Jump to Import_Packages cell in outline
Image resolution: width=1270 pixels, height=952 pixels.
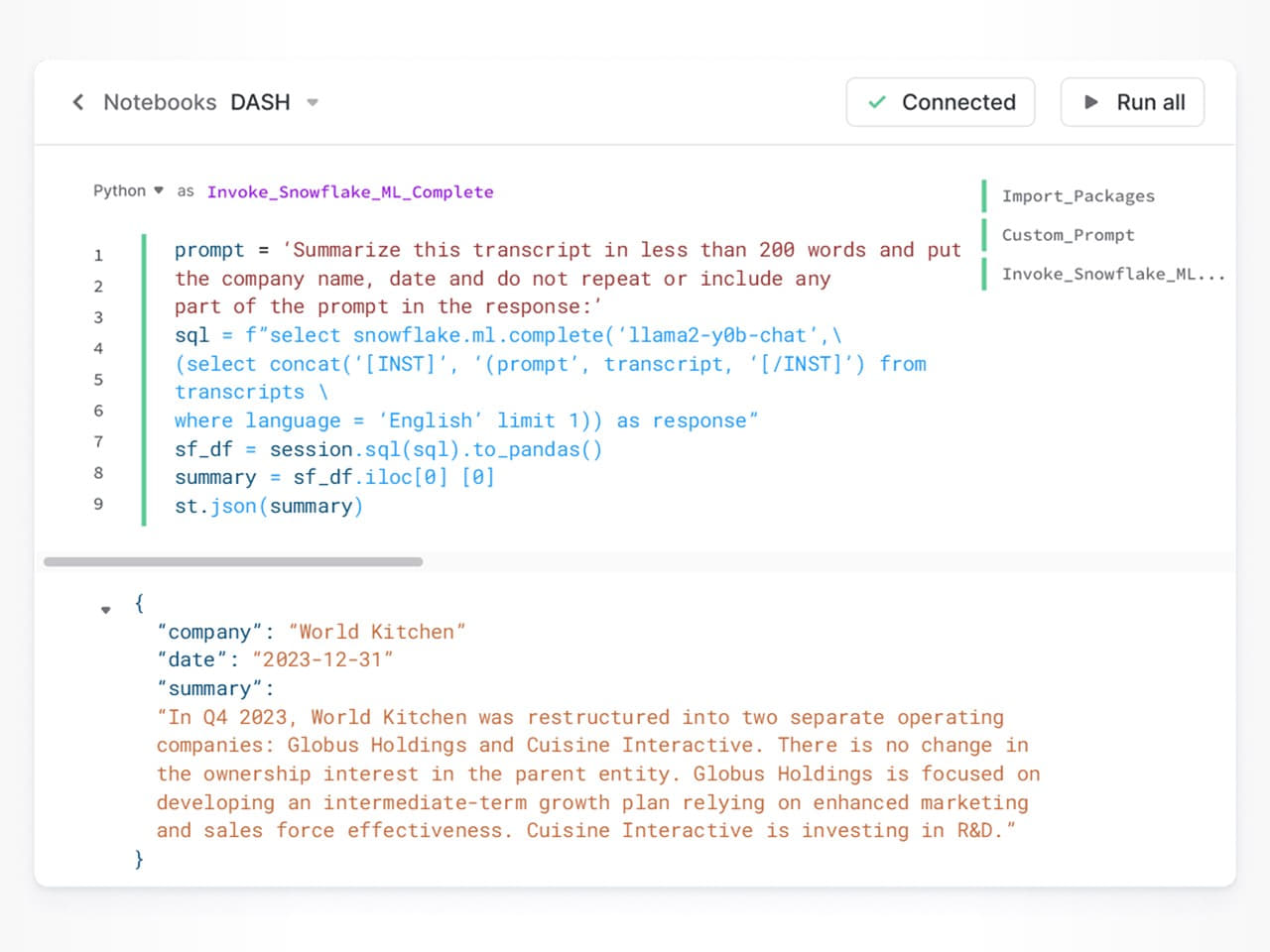[x=1078, y=196]
